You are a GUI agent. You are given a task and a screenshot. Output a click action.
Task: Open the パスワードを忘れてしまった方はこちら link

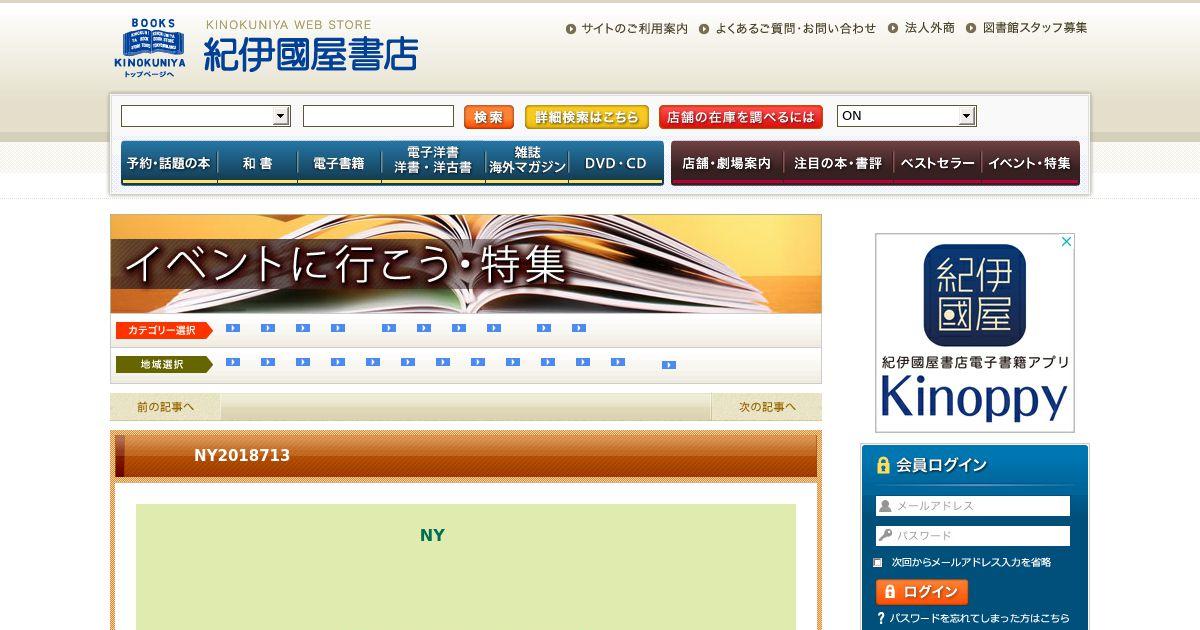[x=973, y=618]
